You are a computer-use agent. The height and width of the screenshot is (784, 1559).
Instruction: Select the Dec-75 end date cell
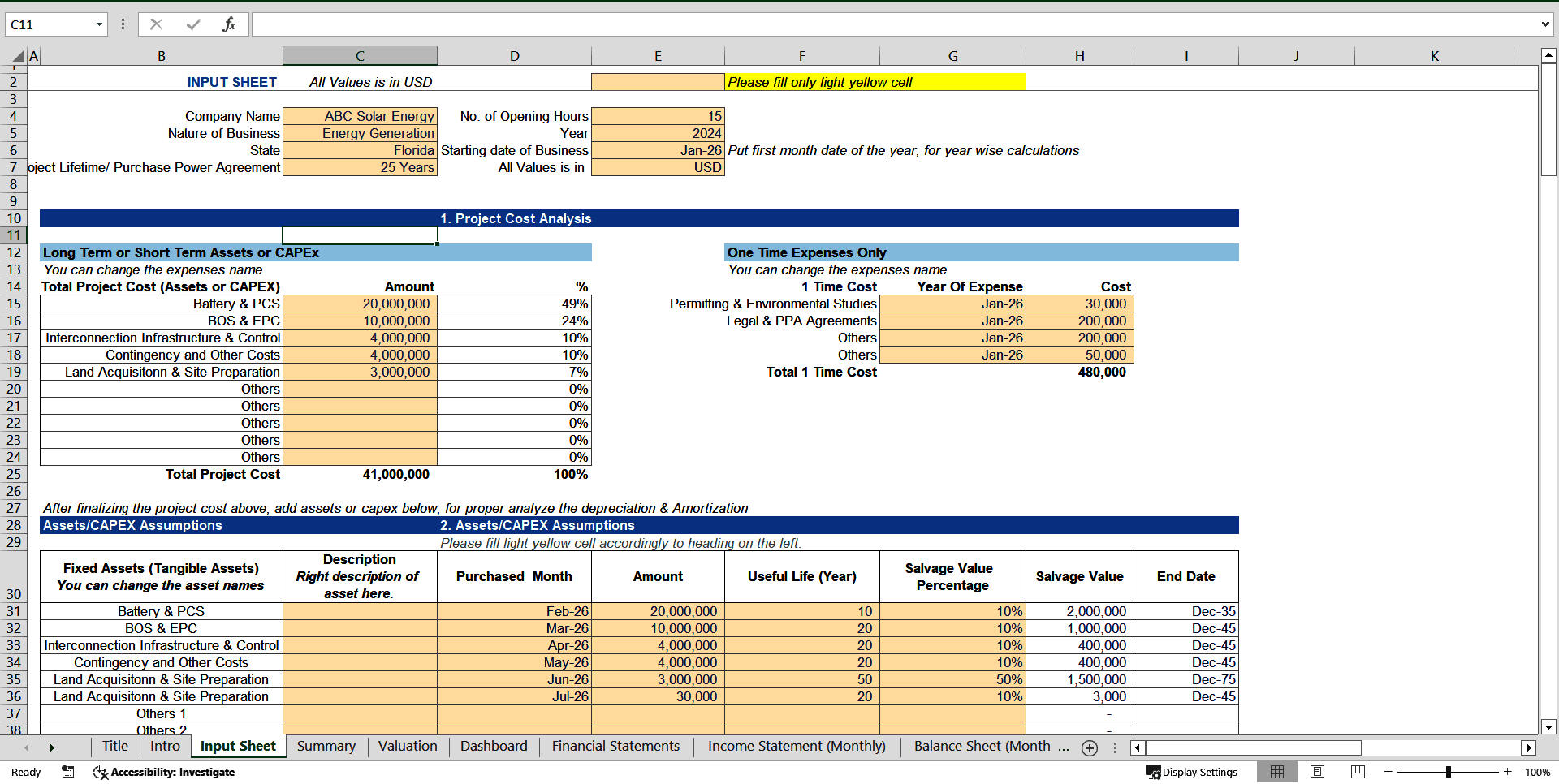1185,679
